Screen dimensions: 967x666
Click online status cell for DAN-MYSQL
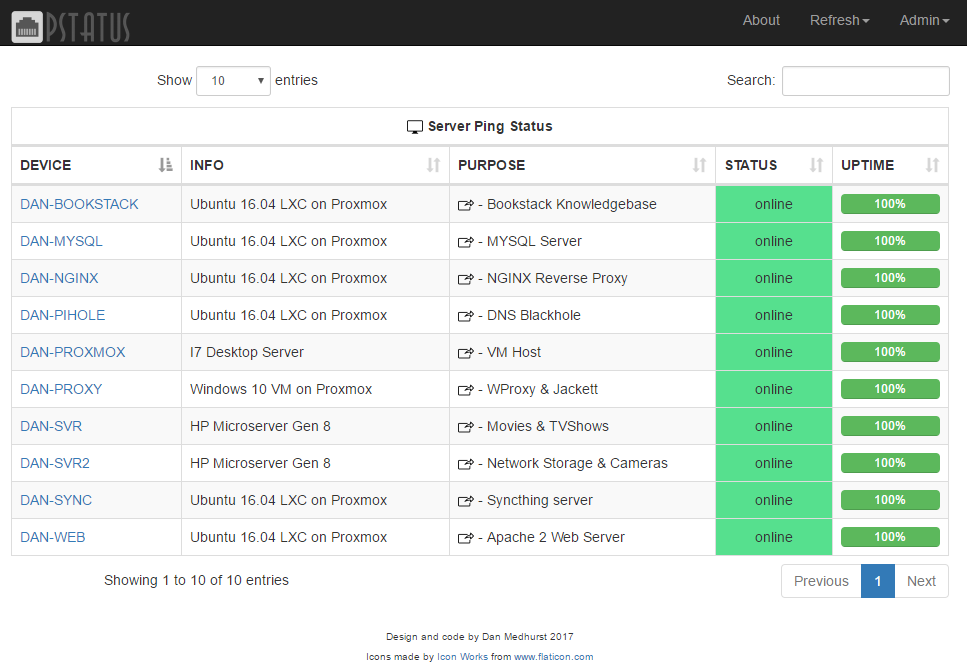pyautogui.click(x=774, y=241)
